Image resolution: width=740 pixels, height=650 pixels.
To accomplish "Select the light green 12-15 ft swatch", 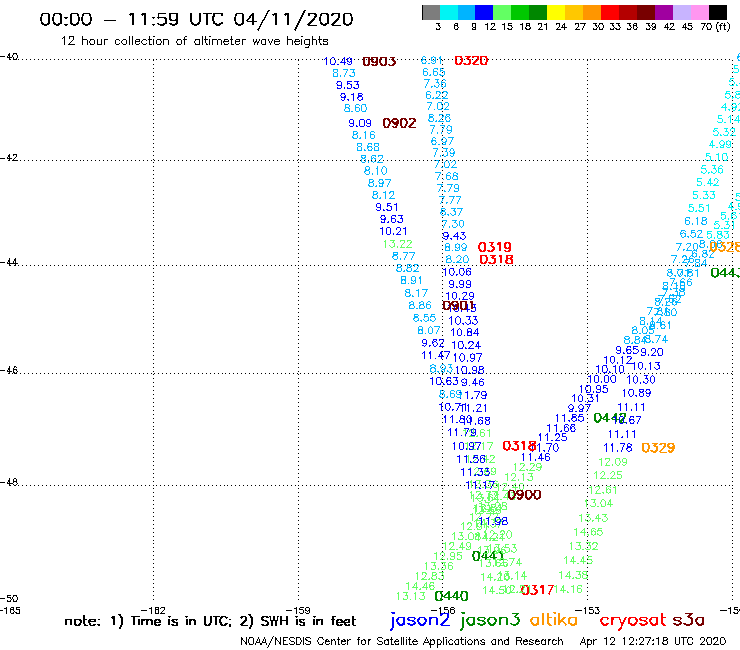I will click(x=502, y=12).
